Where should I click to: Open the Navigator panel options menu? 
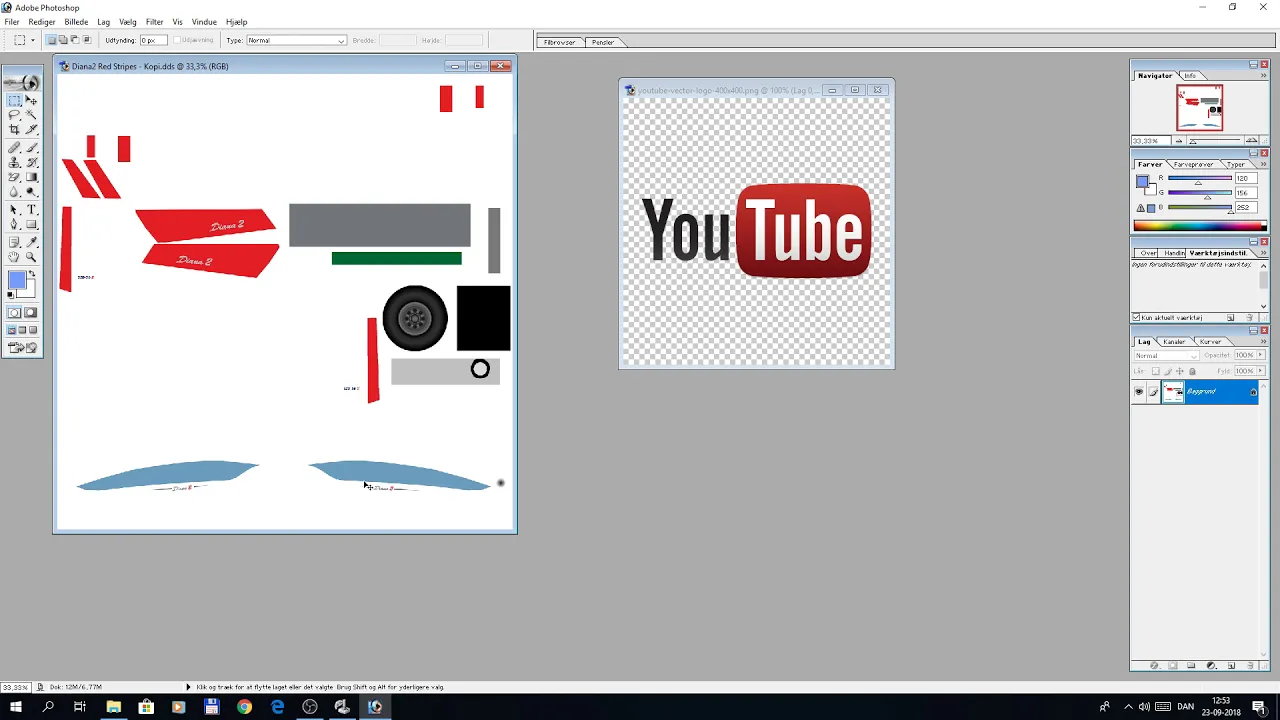click(1263, 76)
